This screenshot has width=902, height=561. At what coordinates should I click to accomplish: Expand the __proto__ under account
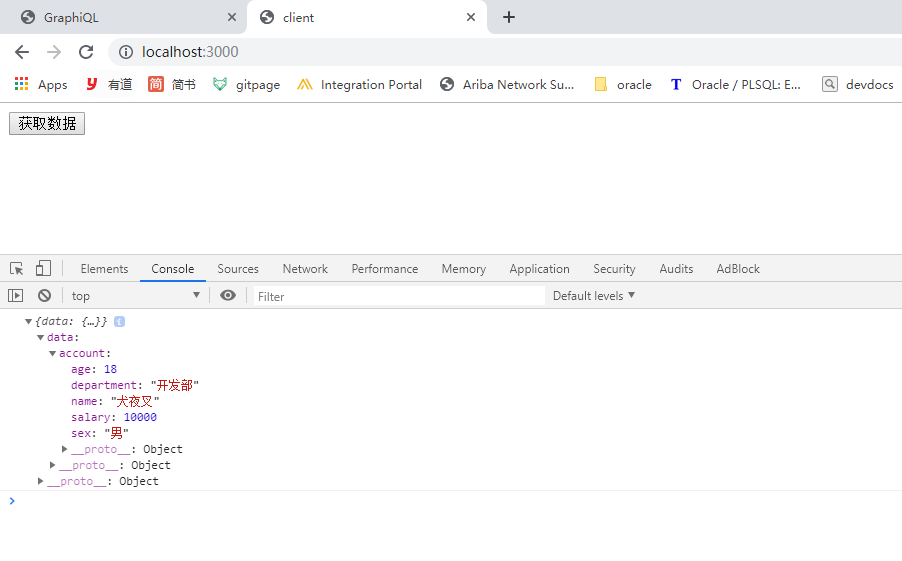click(65, 449)
